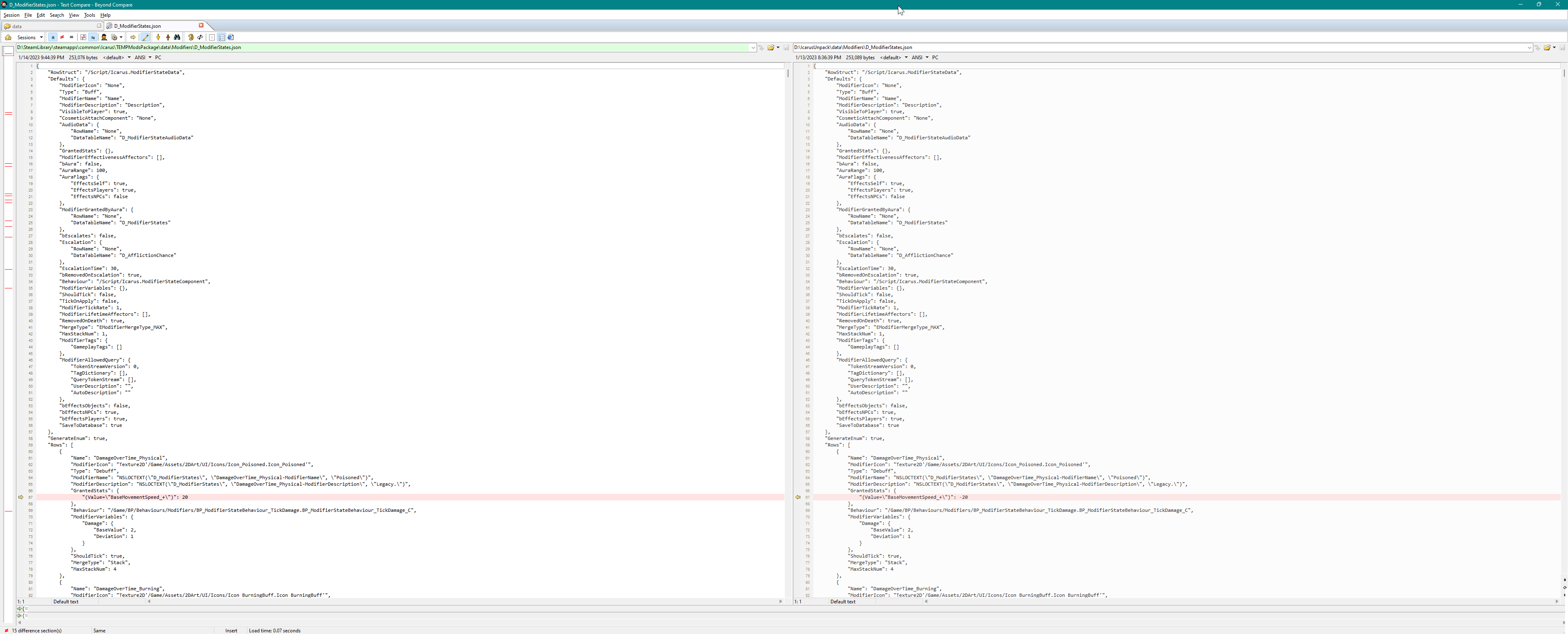Show the equal lines with the = button
The width and height of the screenshot is (1568, 634).
pyautogui.click(x=72, y=37)
